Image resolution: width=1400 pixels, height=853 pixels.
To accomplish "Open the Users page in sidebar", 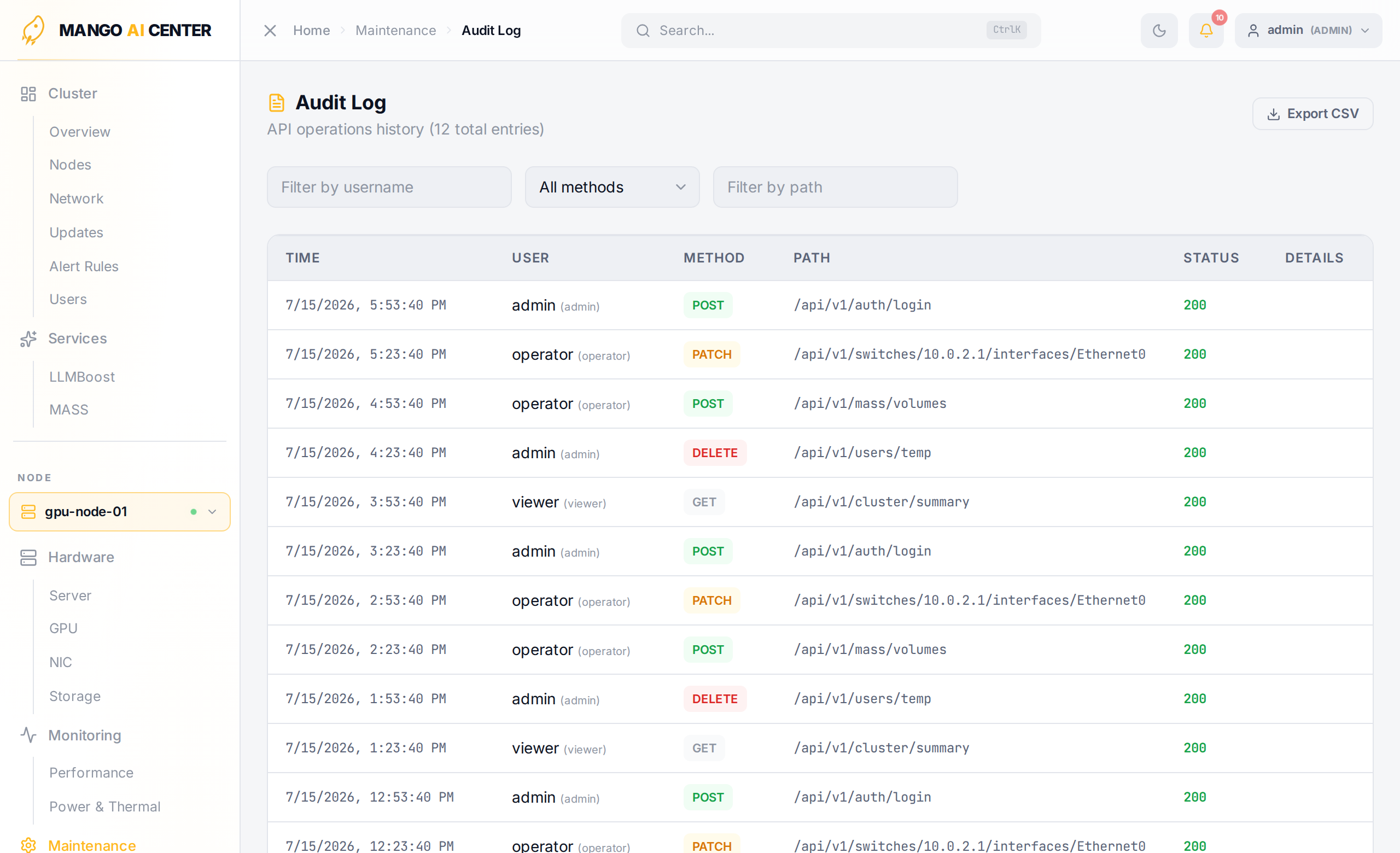I will point(68,299).
